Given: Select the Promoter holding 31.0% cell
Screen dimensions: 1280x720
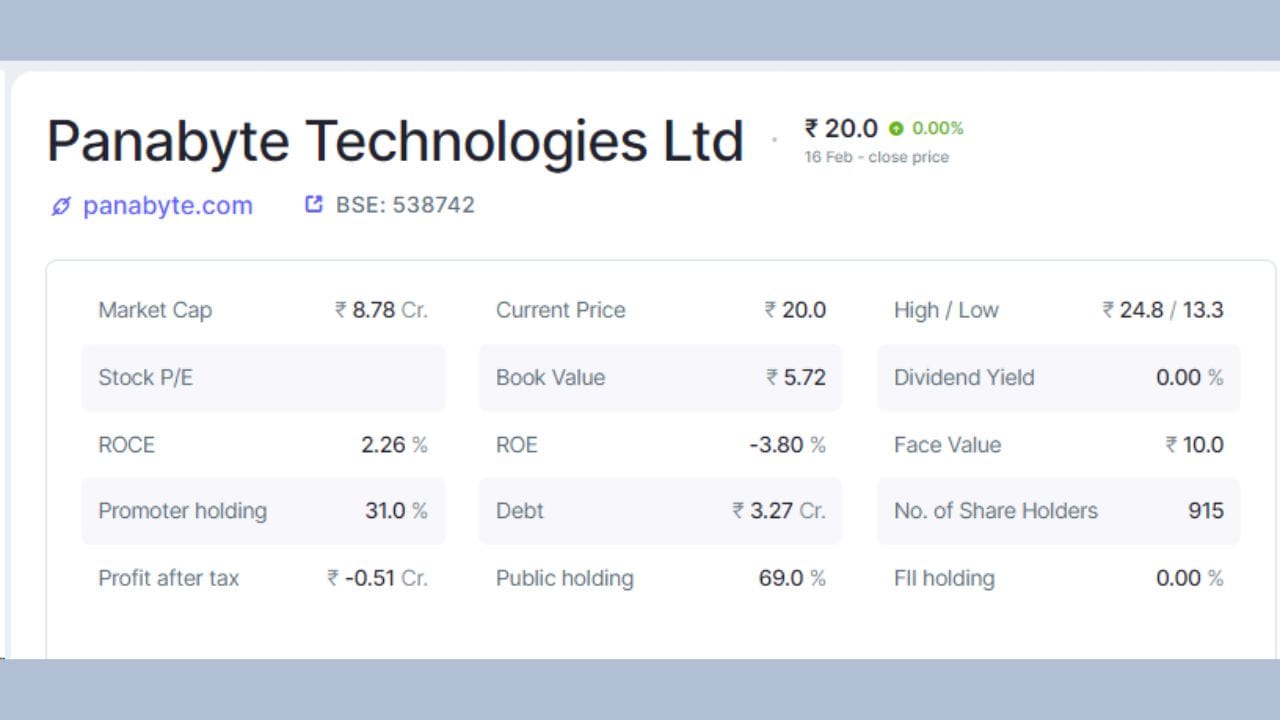Looking at the screenshot, I should pos(264,511).
